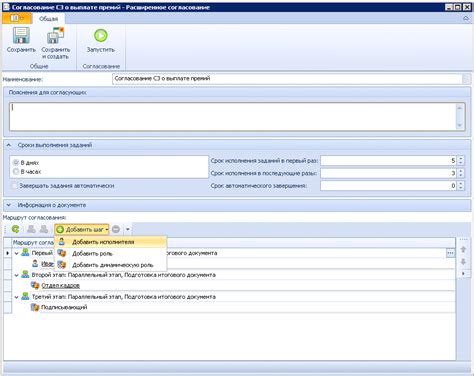Move the stage up with the arrow
The height and width of the screenshot is (376, 474).
coord(463,249)
